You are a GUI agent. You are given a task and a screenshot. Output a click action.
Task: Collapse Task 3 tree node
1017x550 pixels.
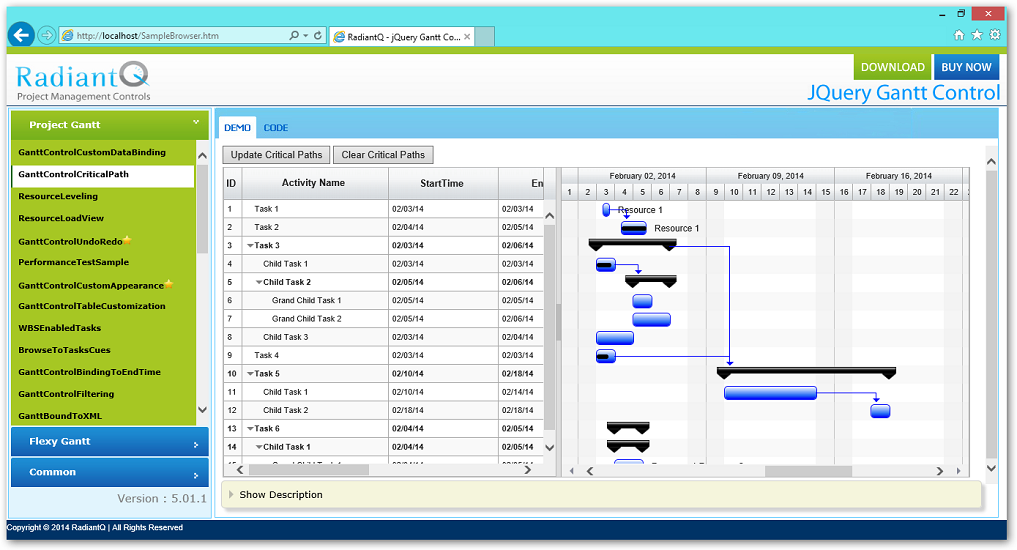(250, 246)
